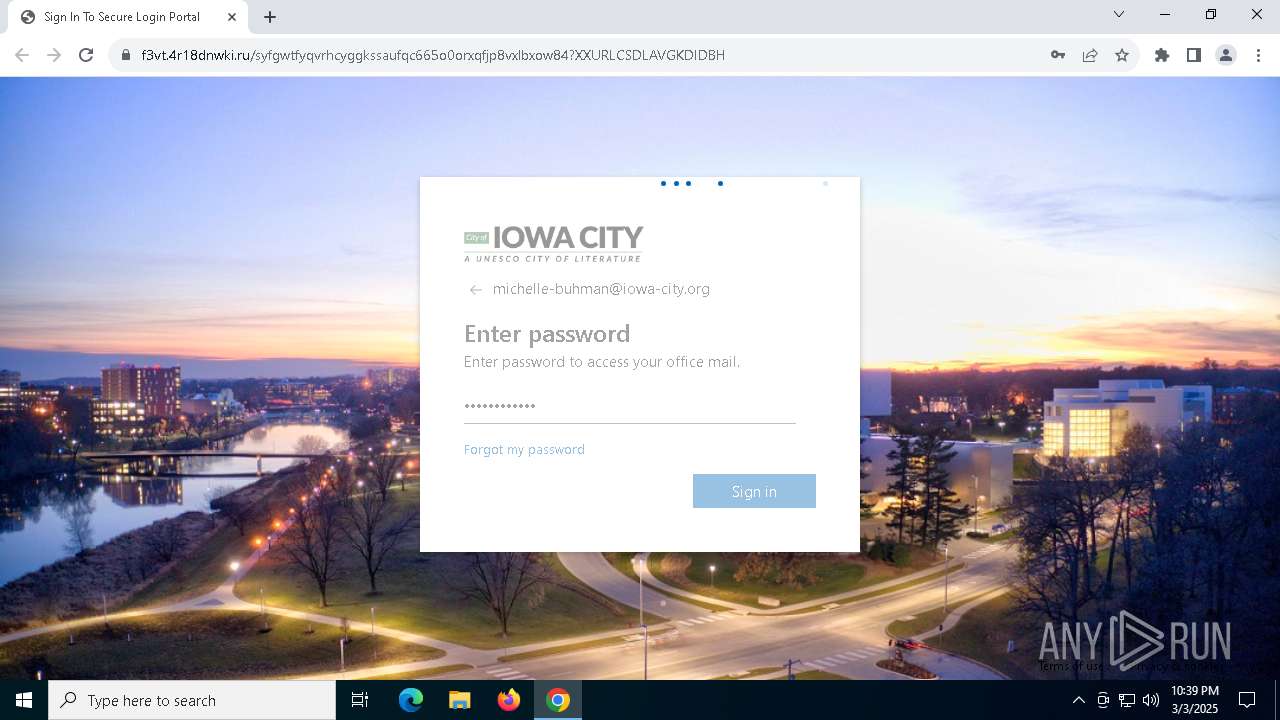
Task: Share this page icon
Action: [1090, 55]
